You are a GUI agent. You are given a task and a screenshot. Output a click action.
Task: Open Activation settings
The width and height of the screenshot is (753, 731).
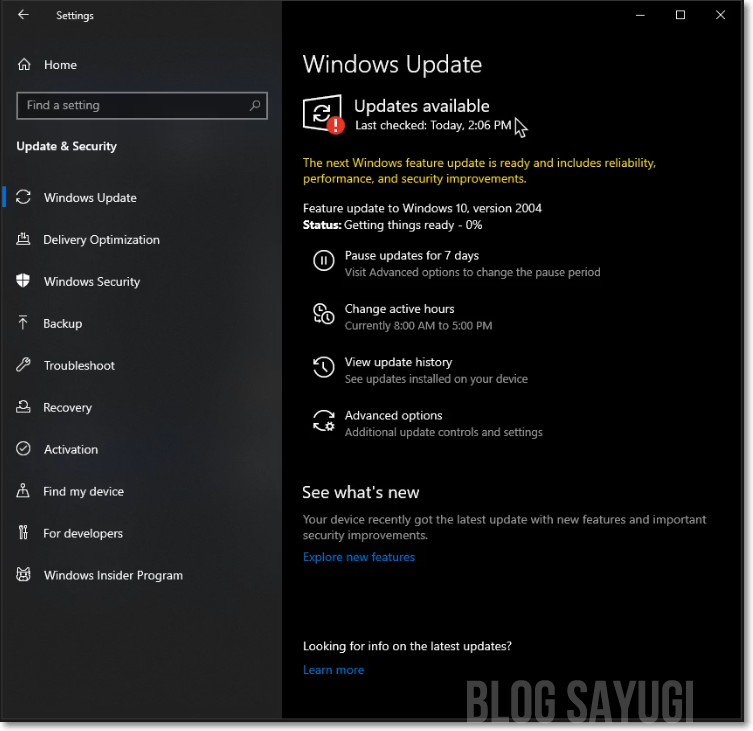click(x=71, y=449)
